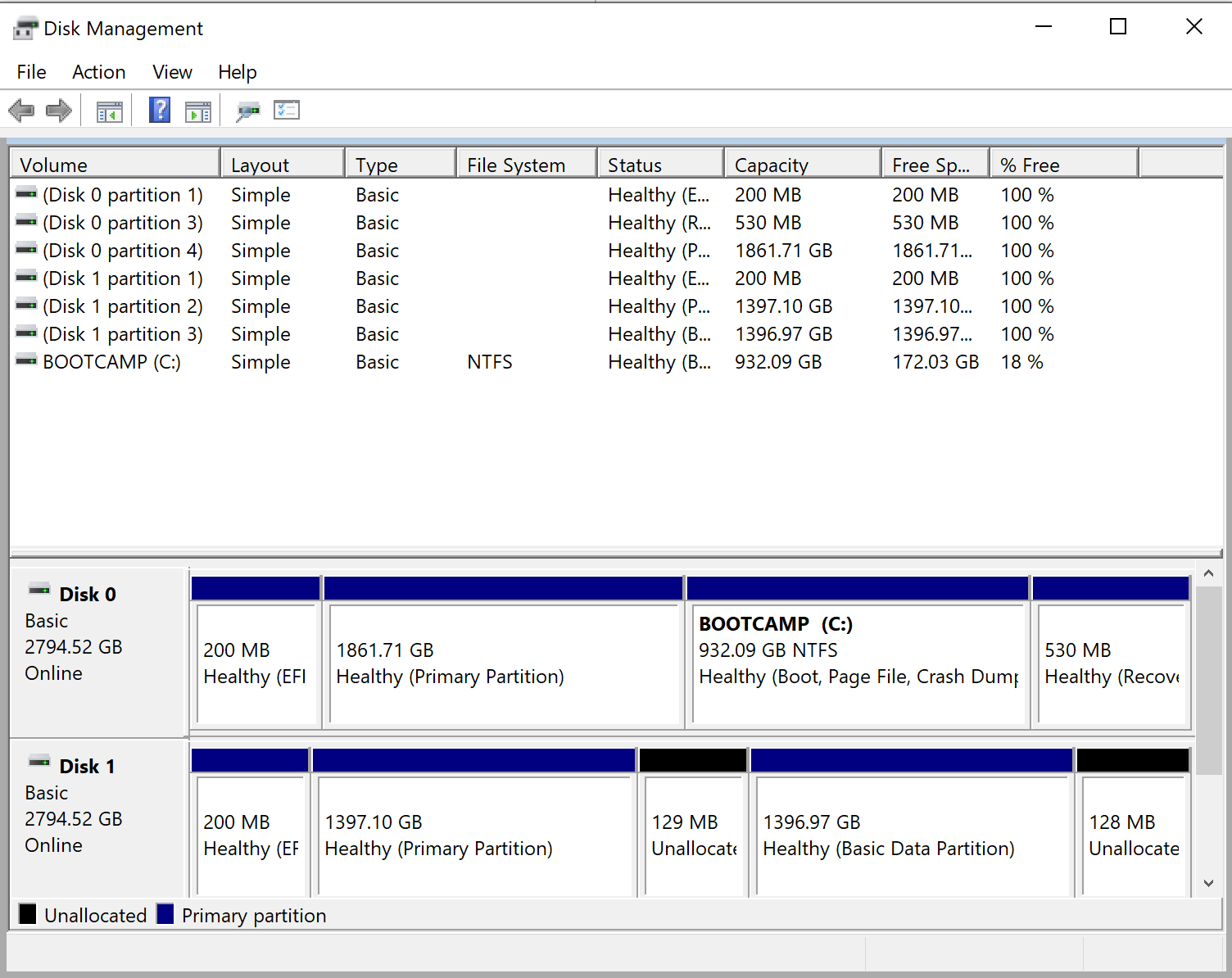Select the BOOTCAMP (C:) volume row icon

point(26,361)
